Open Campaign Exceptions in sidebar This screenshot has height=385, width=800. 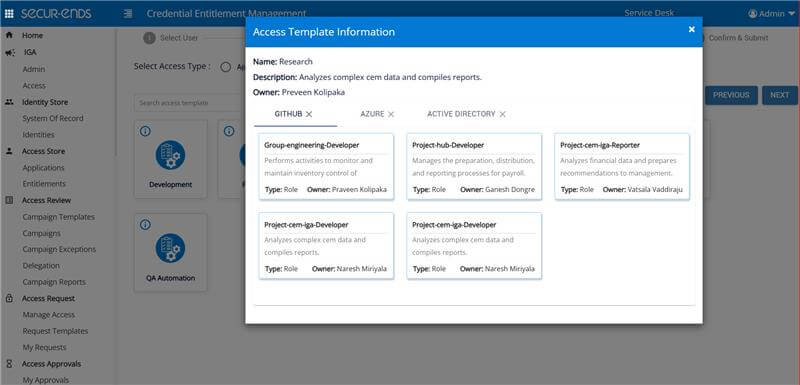(x=59, y=249)
